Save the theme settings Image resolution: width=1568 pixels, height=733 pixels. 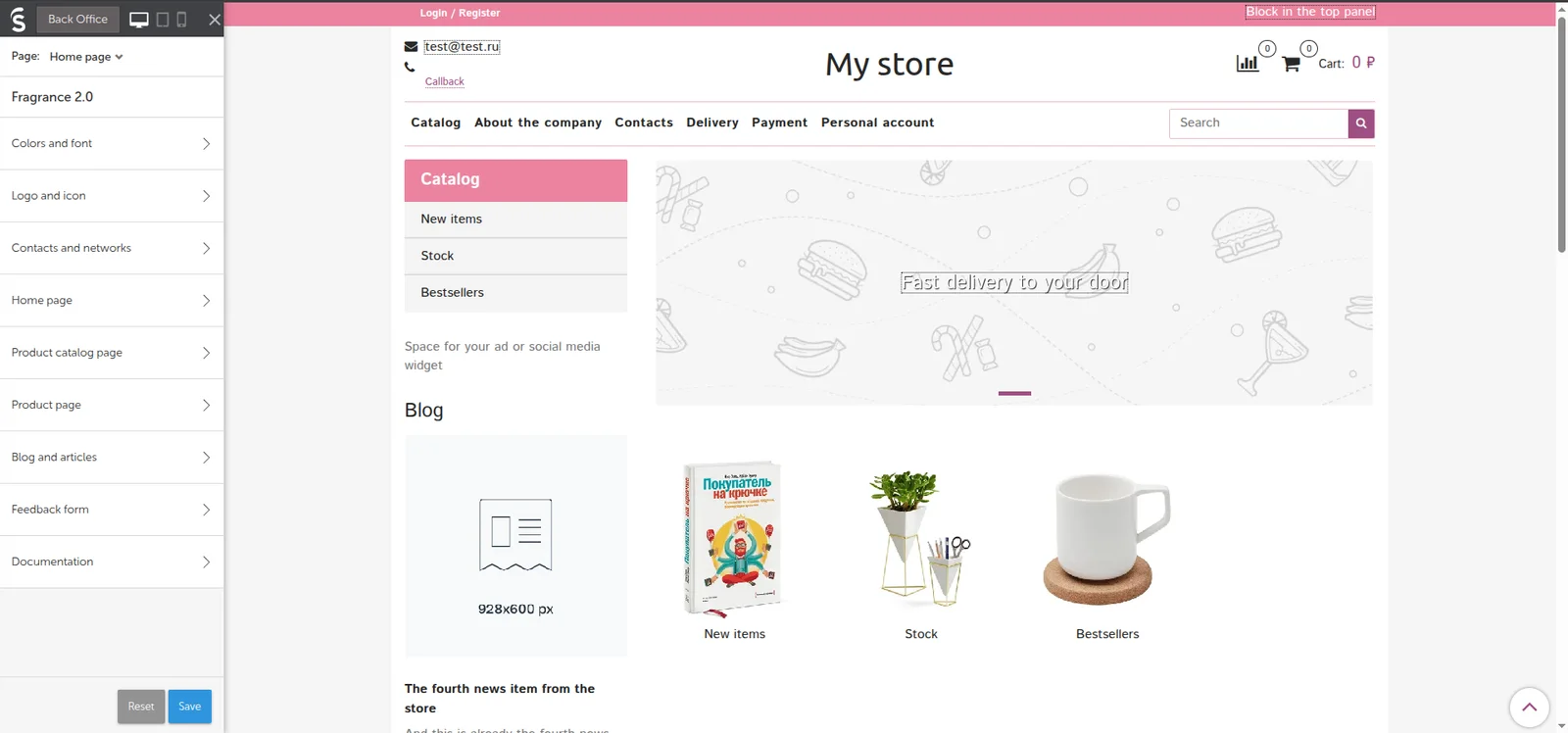[190, 707]
